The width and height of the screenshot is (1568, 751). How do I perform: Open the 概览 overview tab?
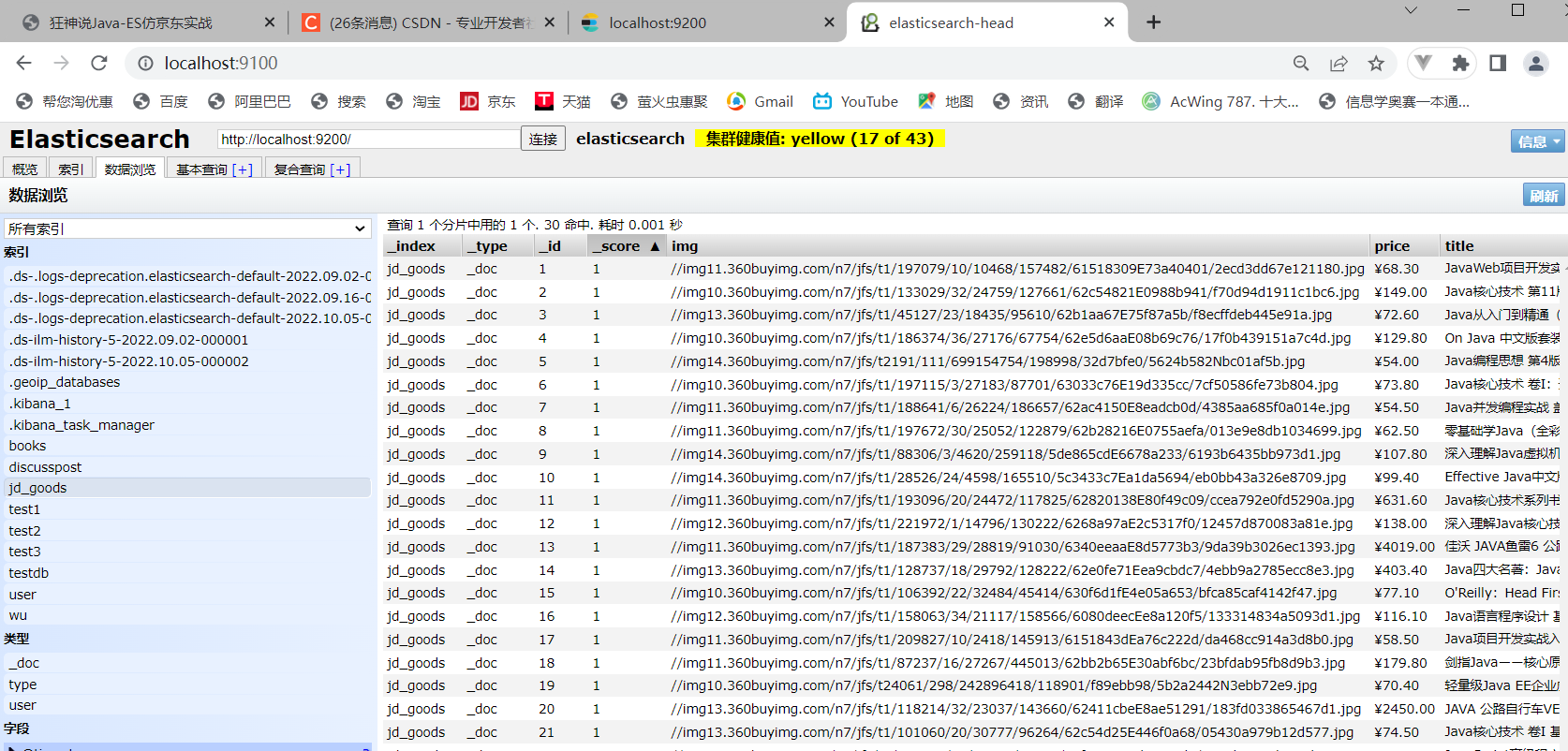(25, 169)
